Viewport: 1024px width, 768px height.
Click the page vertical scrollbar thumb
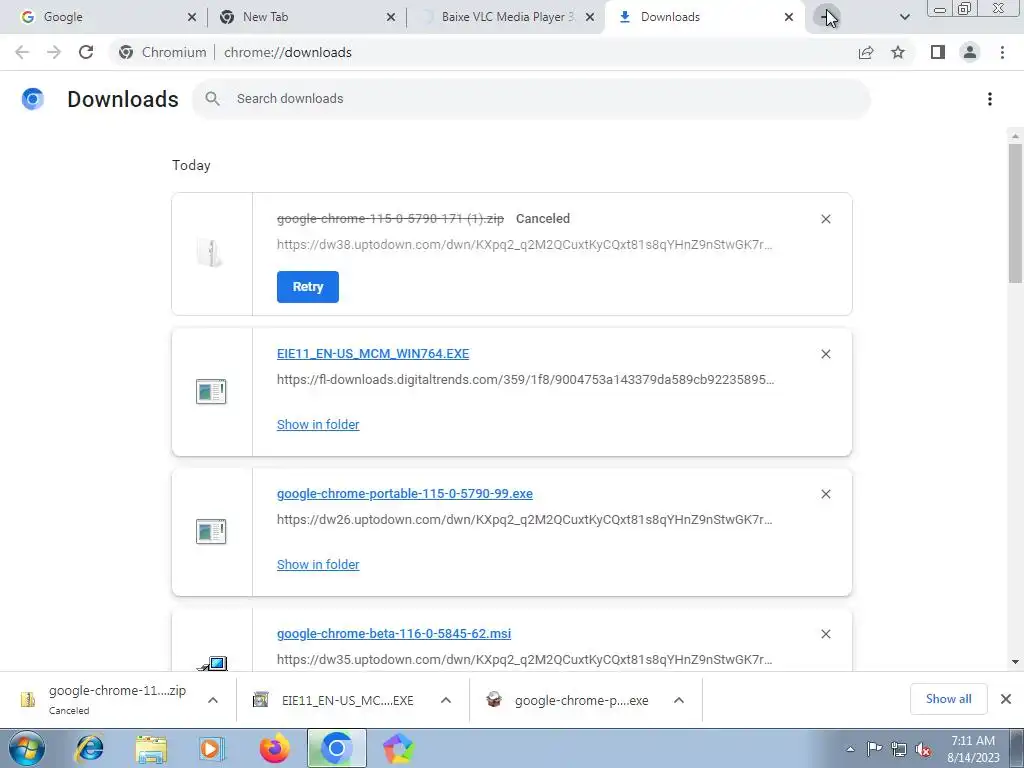[x=1015, y=214]
